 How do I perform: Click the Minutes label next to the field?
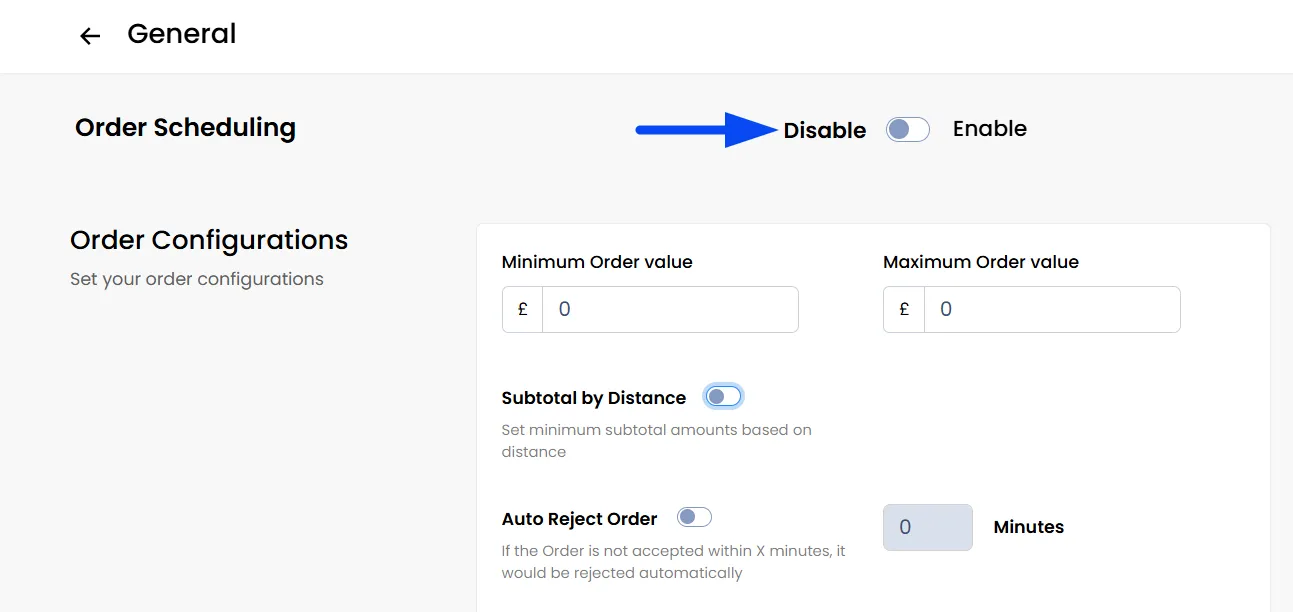pyautogui.click(x=1028, y=527)
